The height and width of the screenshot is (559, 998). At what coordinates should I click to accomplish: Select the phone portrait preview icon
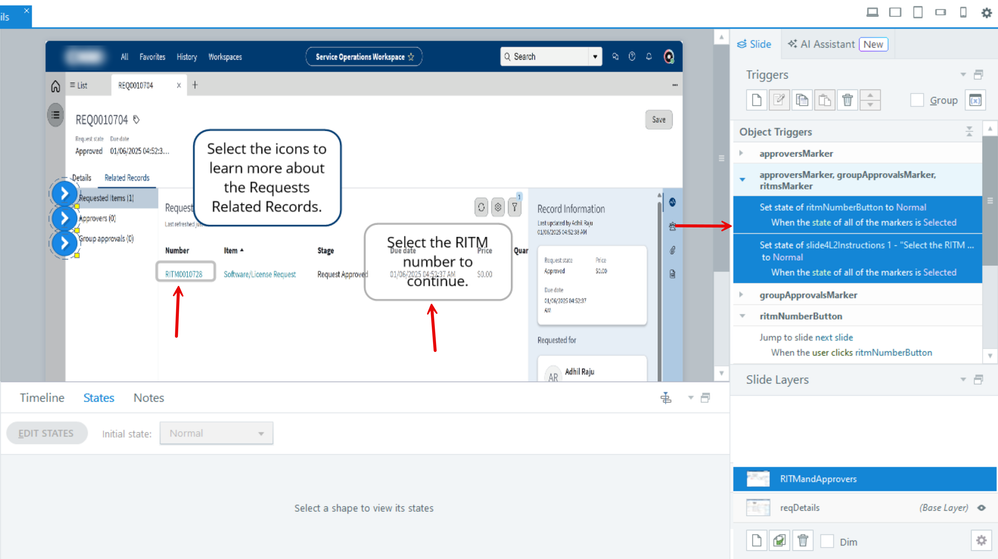click(963, 12)
